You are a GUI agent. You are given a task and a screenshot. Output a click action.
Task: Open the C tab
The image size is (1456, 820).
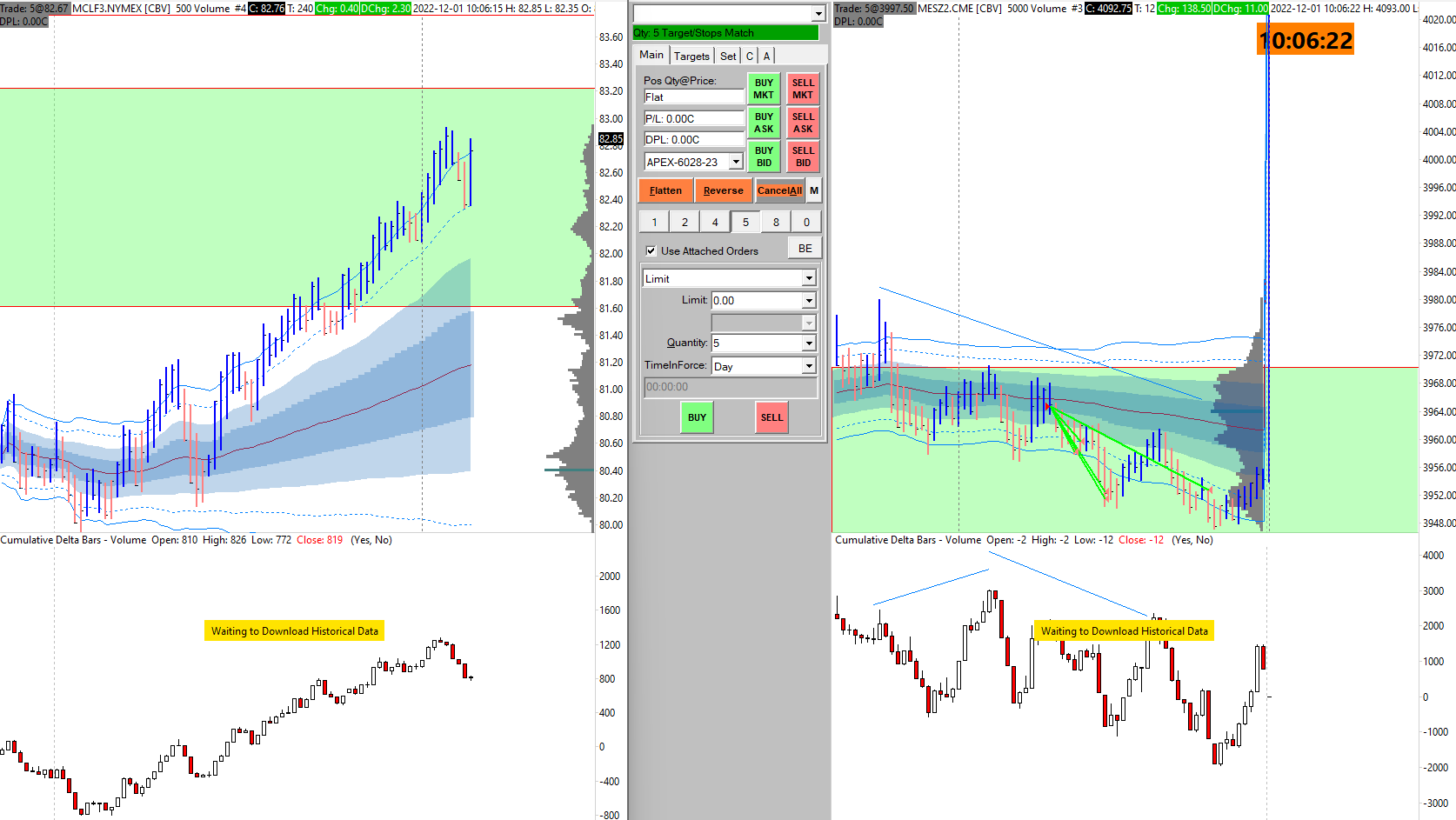tap(750, 56)
